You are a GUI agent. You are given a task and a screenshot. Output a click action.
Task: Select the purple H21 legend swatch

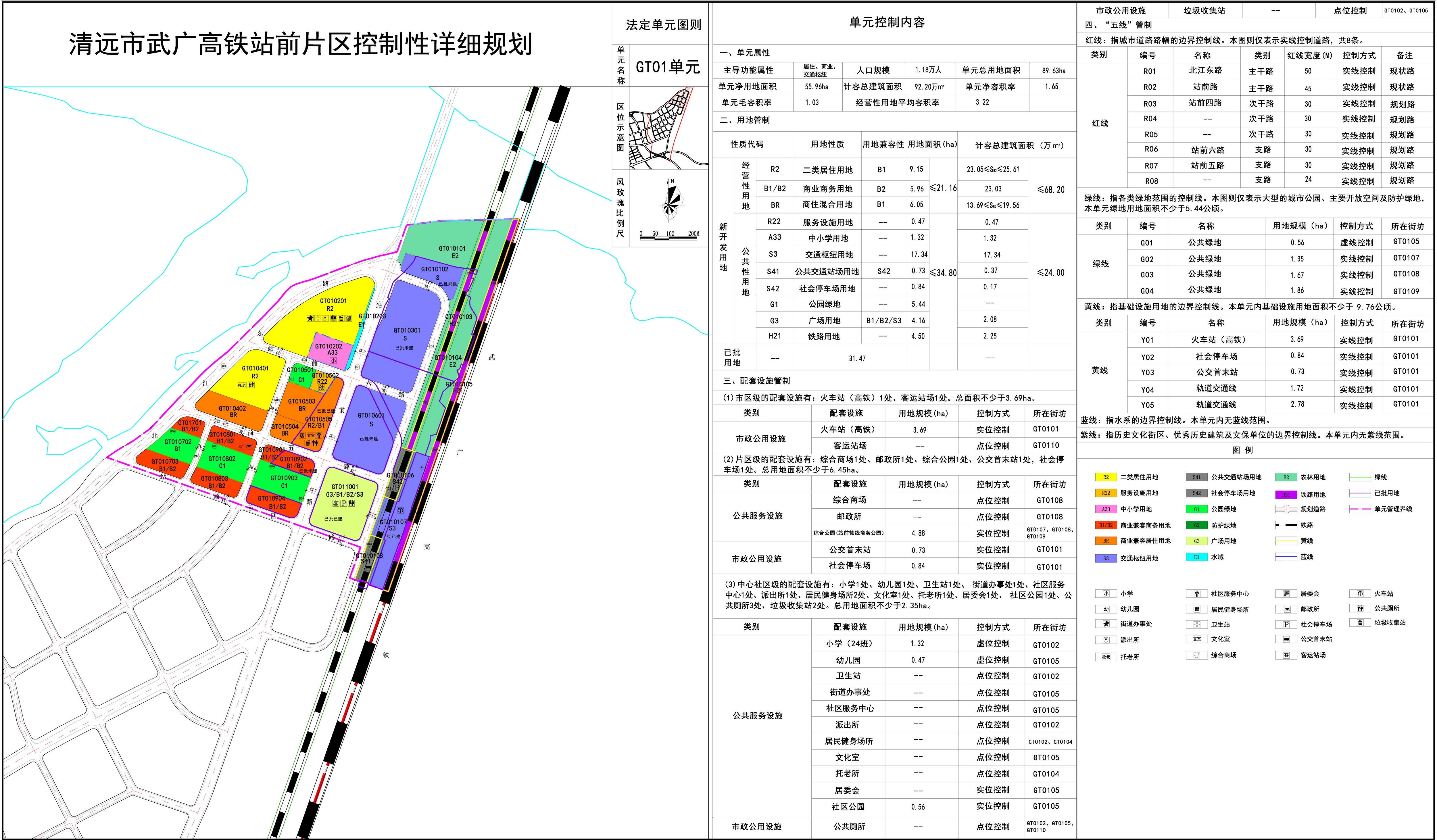1286,494
